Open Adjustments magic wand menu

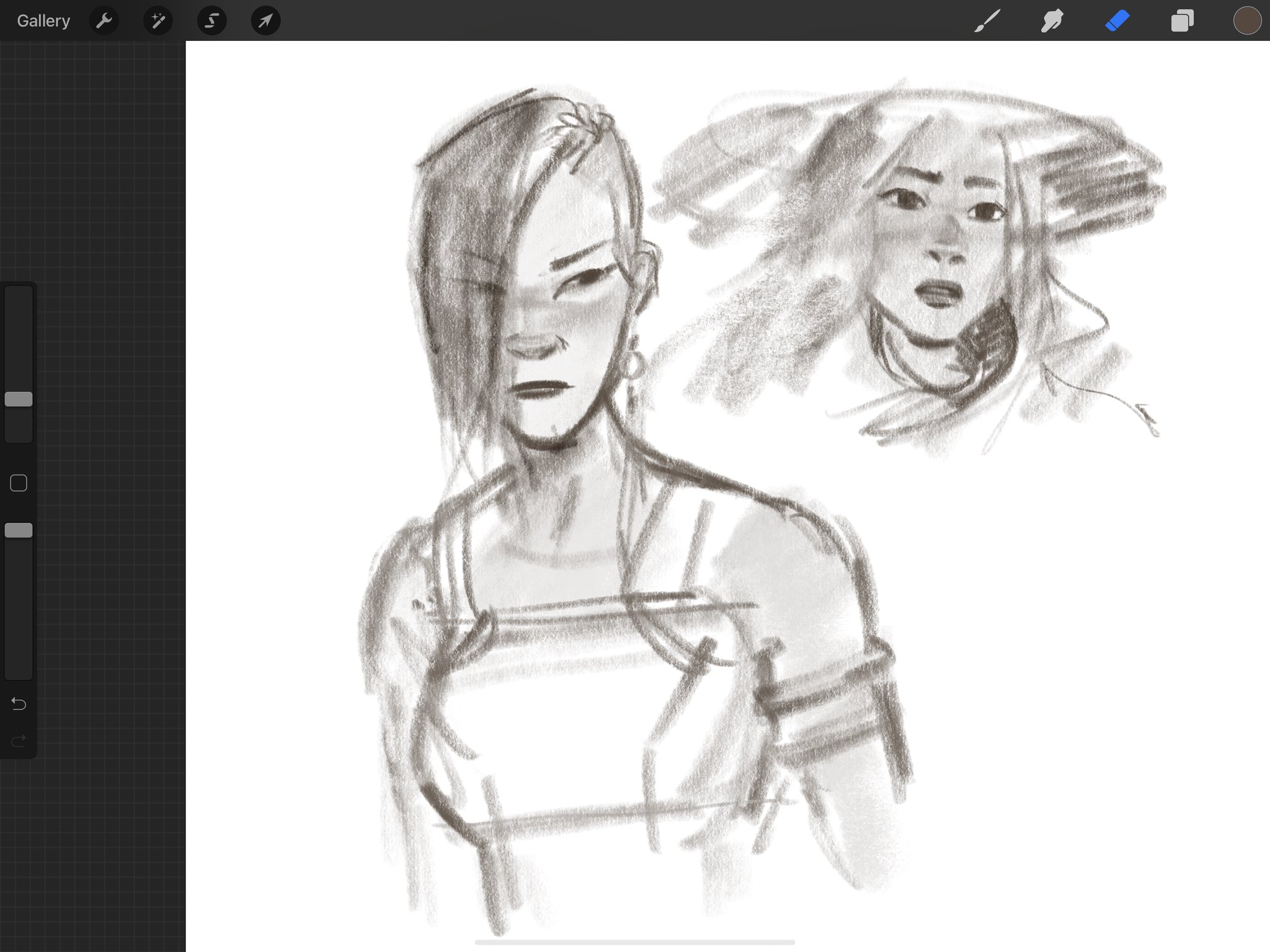158,21
